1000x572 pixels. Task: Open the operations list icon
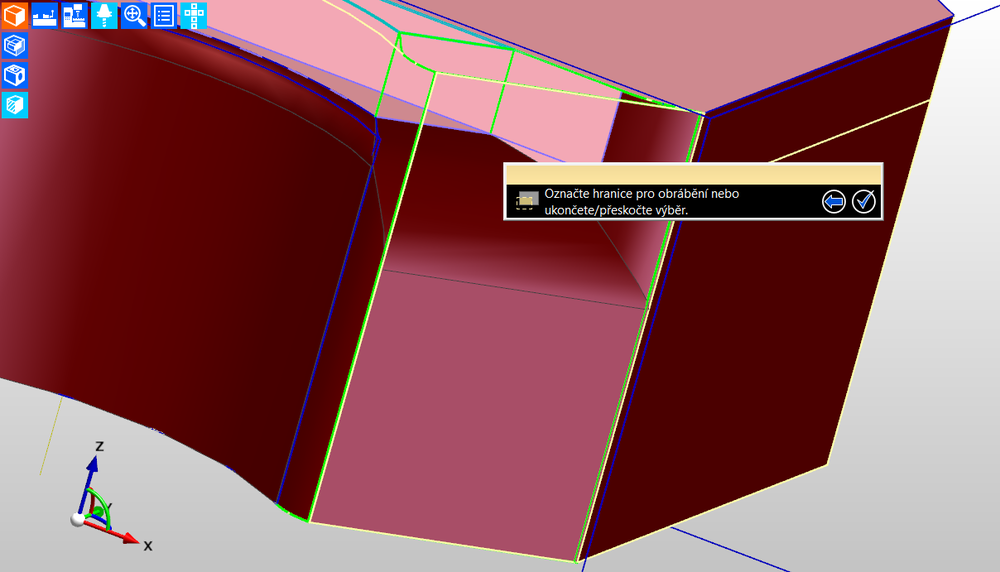pyautogui.click(x=165, y=15)
